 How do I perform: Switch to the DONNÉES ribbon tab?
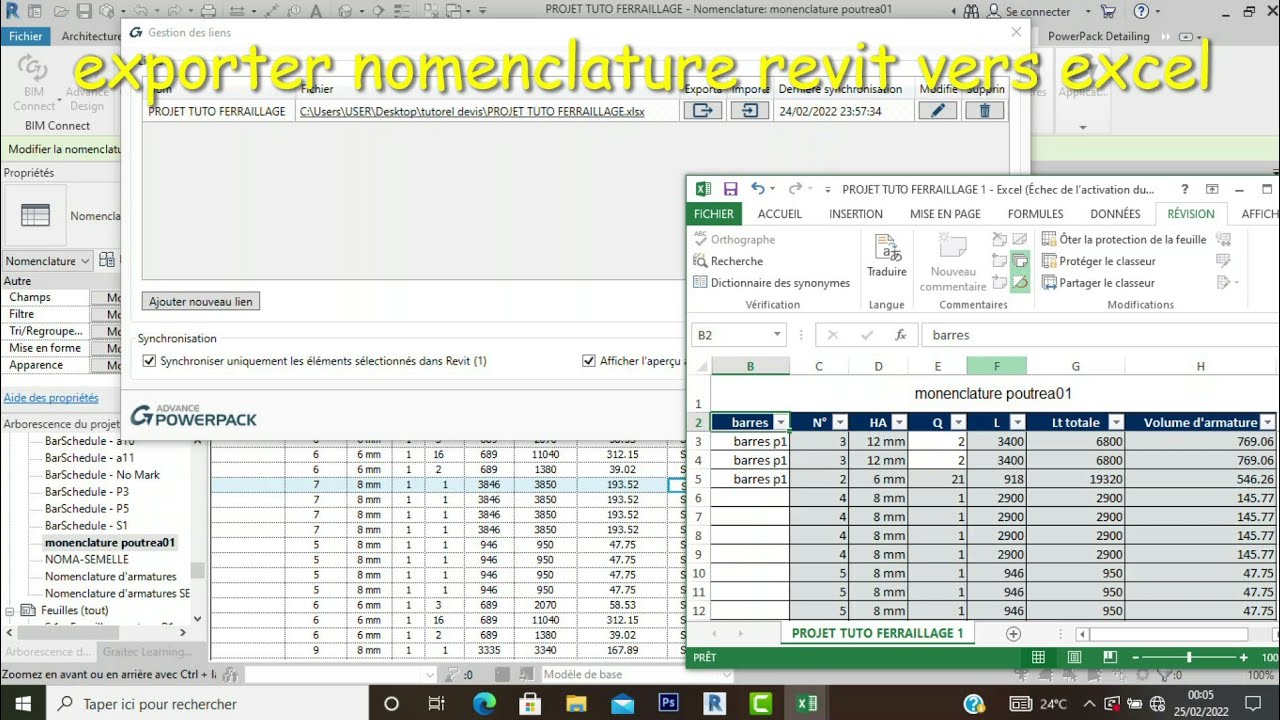(x=1115, y=214)
